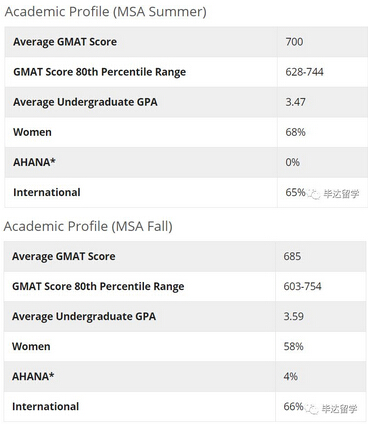Click the WeChat watermark icon in Summer table

point(314,194)
